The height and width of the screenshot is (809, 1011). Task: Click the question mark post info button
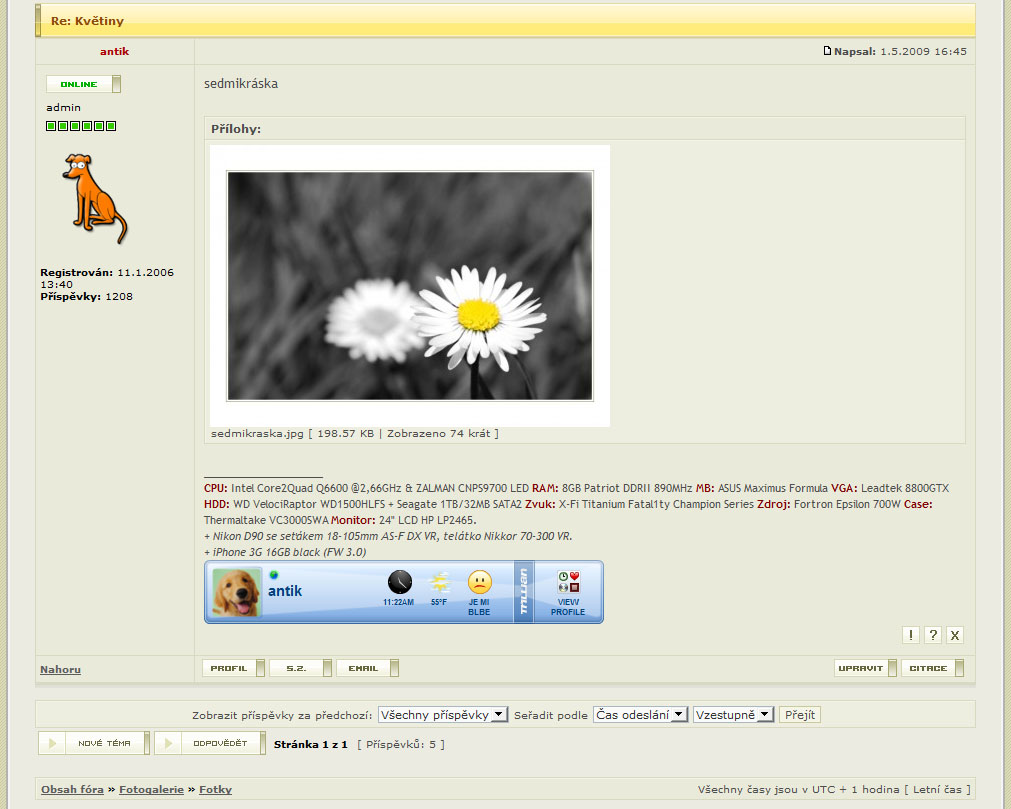point(932,635)
